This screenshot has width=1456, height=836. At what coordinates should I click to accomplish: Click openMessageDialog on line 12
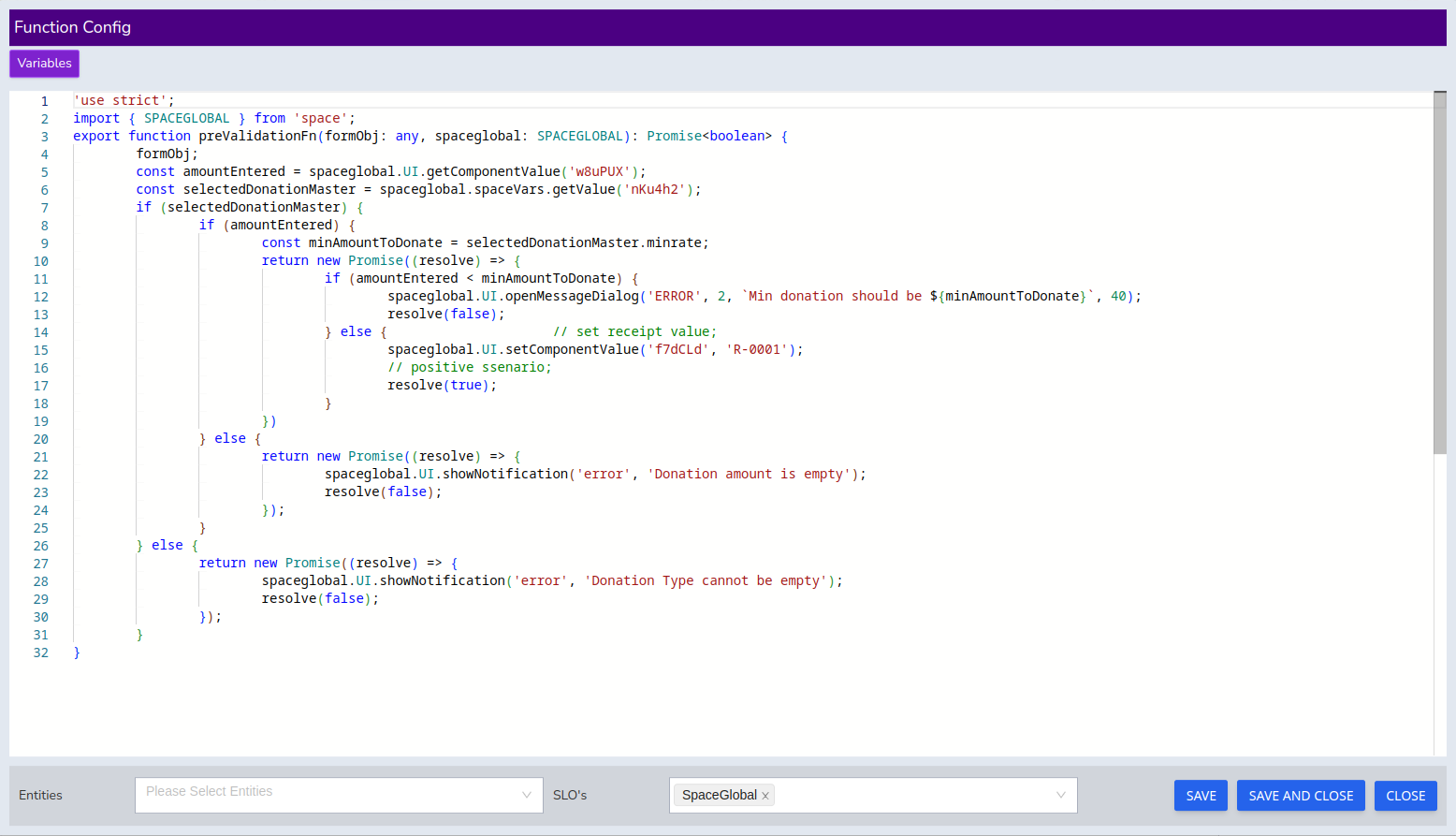coord(572,297)
